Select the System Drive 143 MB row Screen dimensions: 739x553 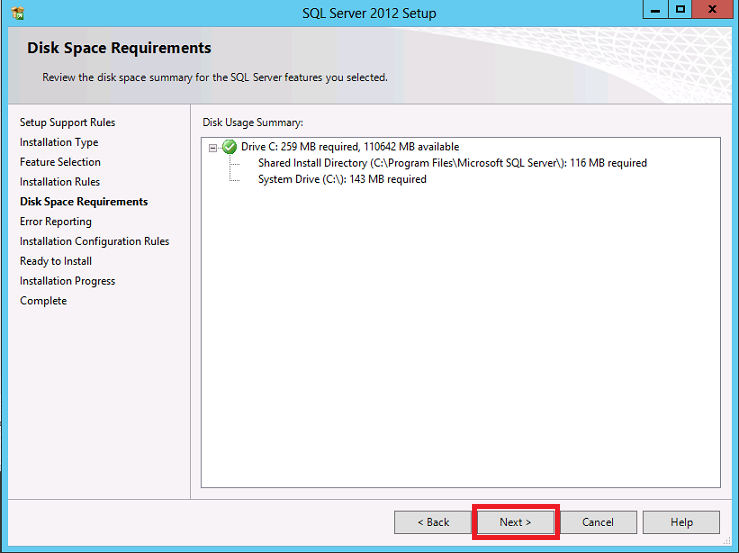pyautogui.click(x=342, y=179)
